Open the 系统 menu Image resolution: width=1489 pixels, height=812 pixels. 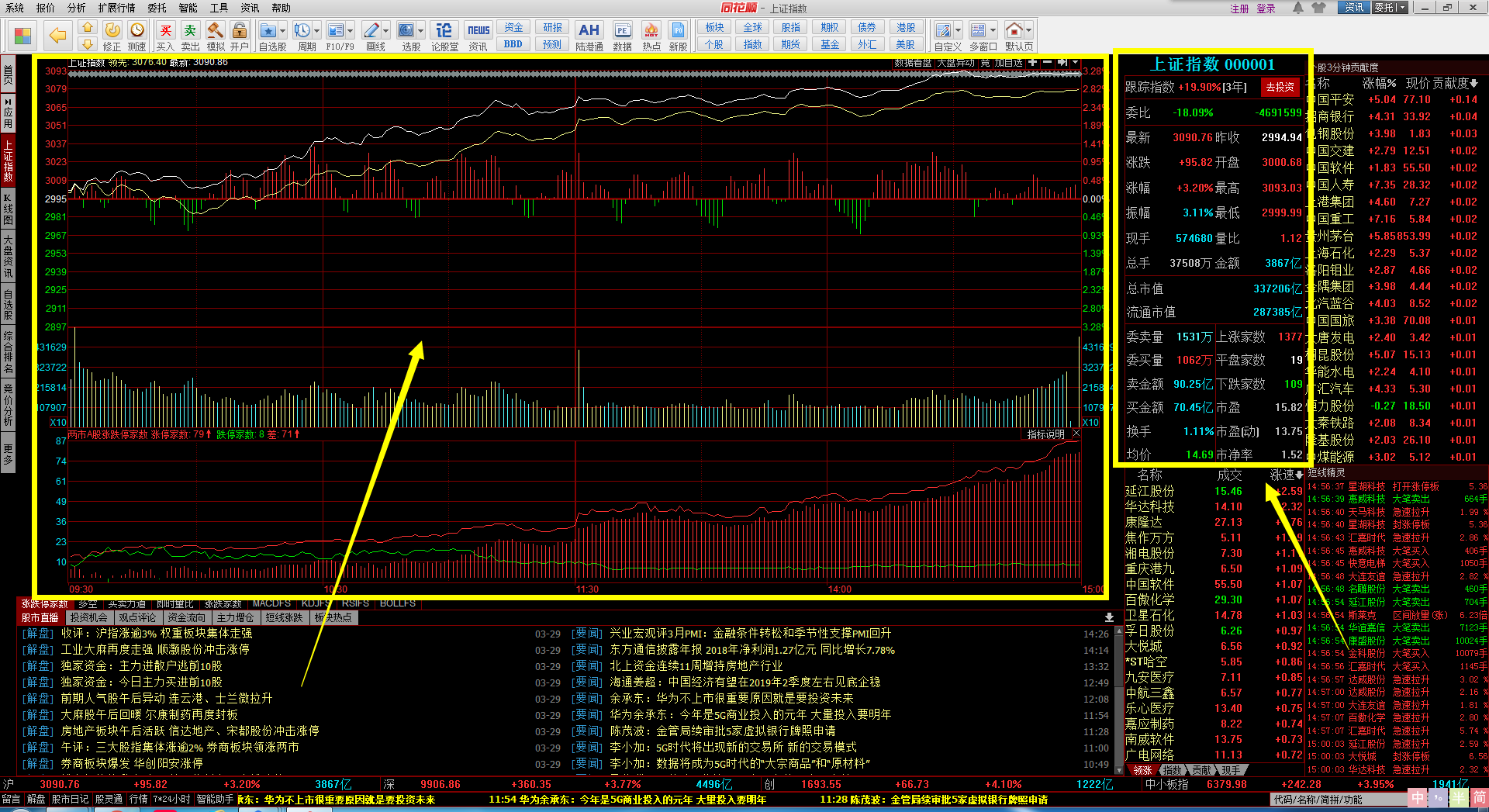[14, 8]
